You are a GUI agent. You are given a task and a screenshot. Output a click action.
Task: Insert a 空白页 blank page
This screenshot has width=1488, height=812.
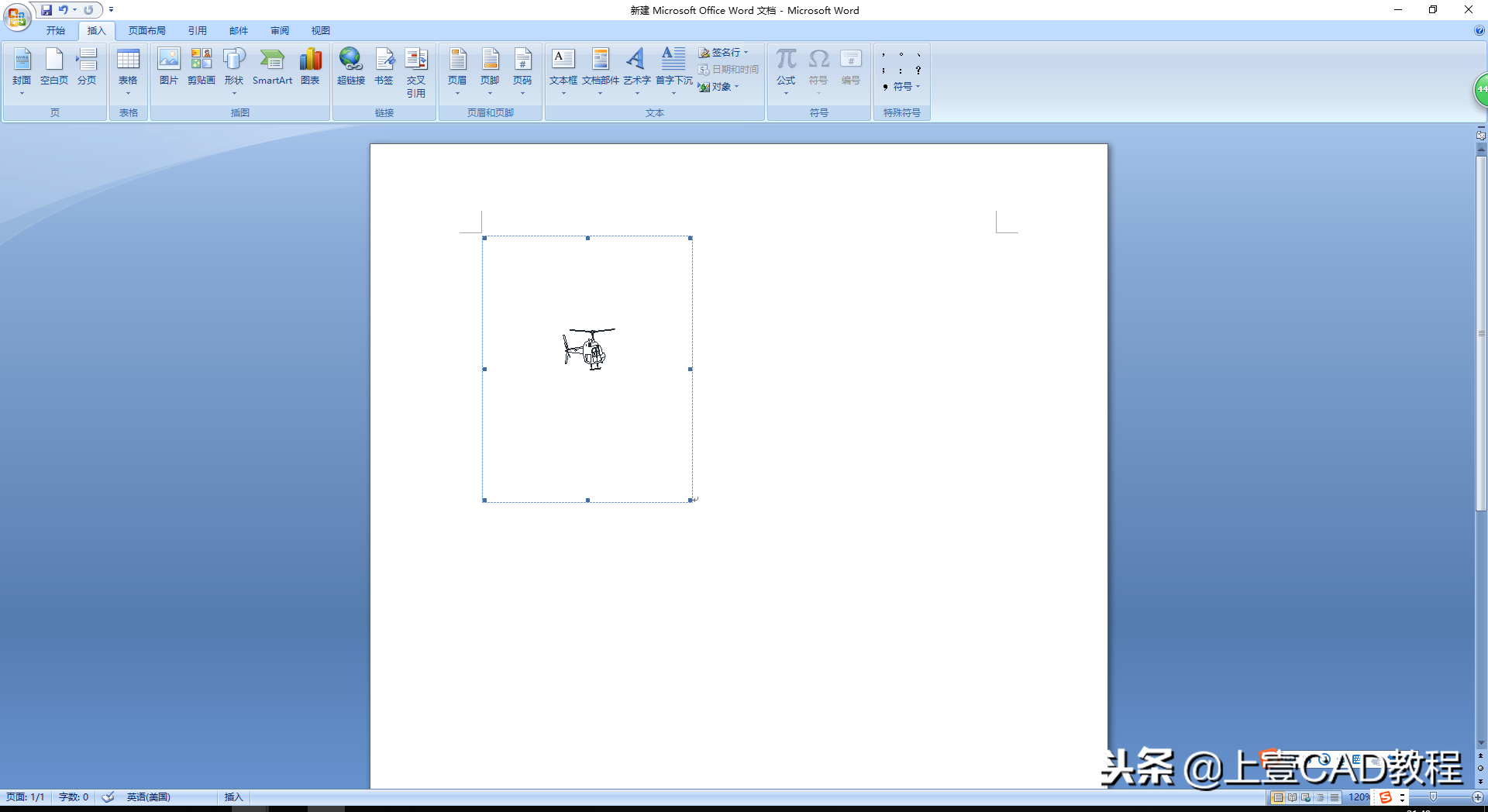(54, 67)
